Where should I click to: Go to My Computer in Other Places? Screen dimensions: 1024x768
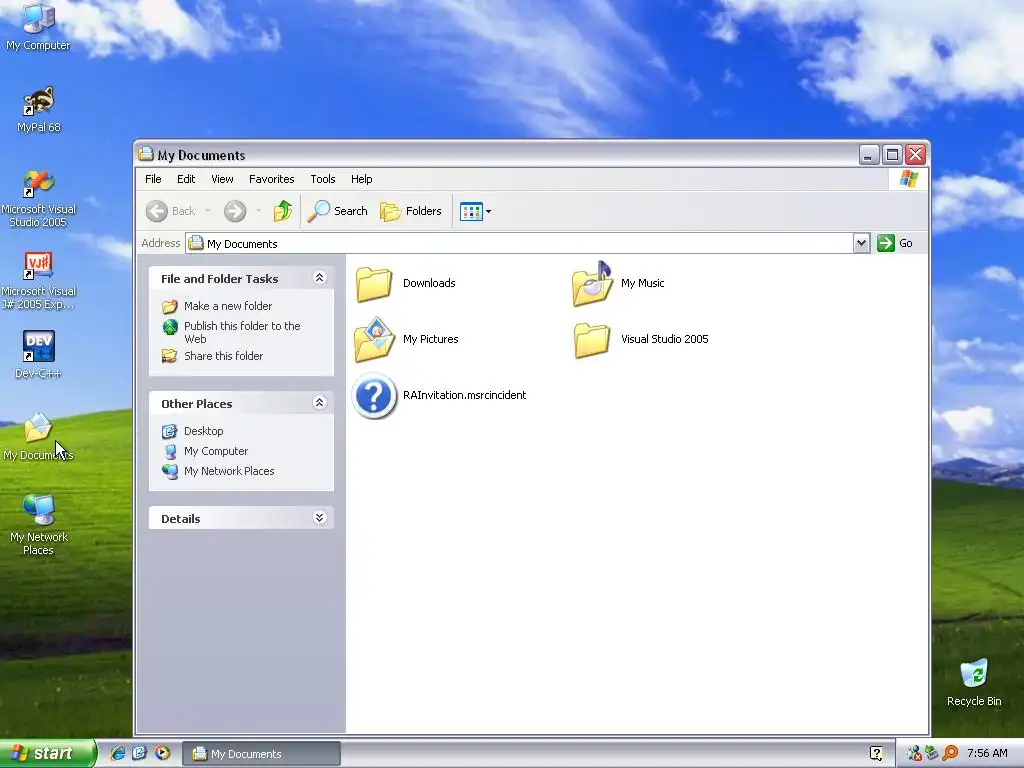coord(216,451)
